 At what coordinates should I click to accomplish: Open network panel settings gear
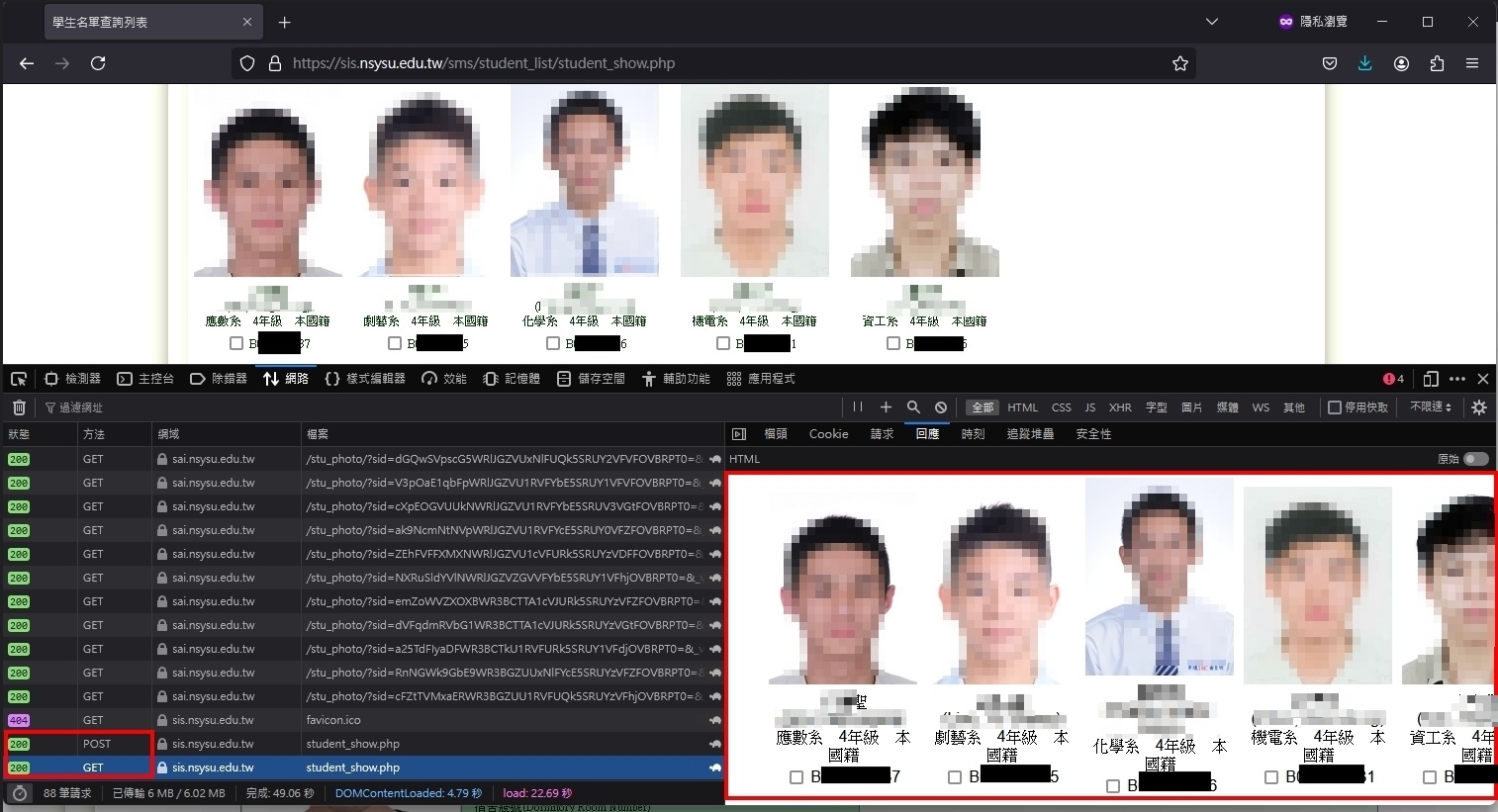pyautogui.click(x=1479, y=407)
